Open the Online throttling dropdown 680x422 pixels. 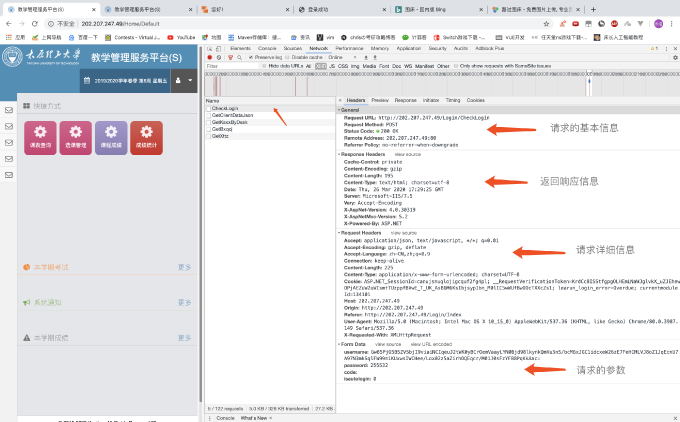[343, 57]
